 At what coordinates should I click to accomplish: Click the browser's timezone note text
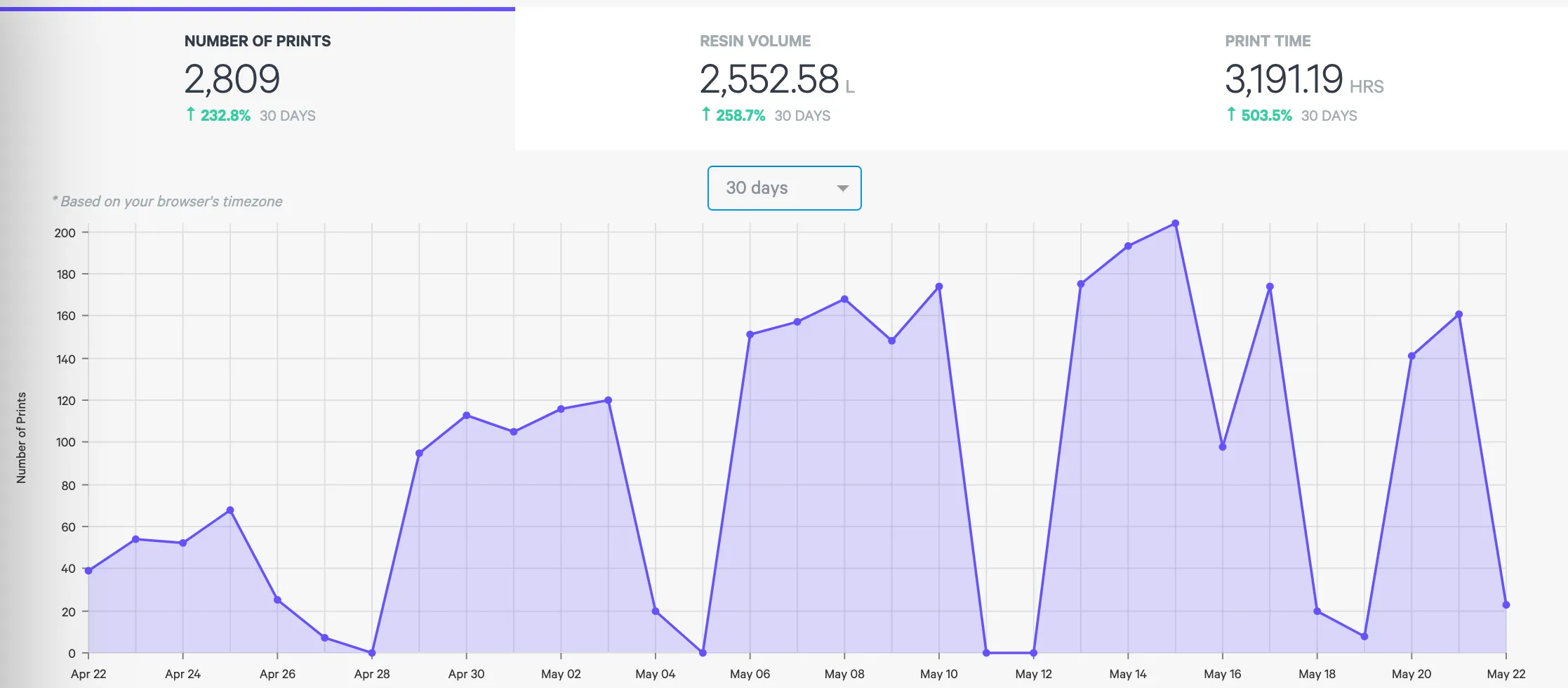[x=167, y=201]
